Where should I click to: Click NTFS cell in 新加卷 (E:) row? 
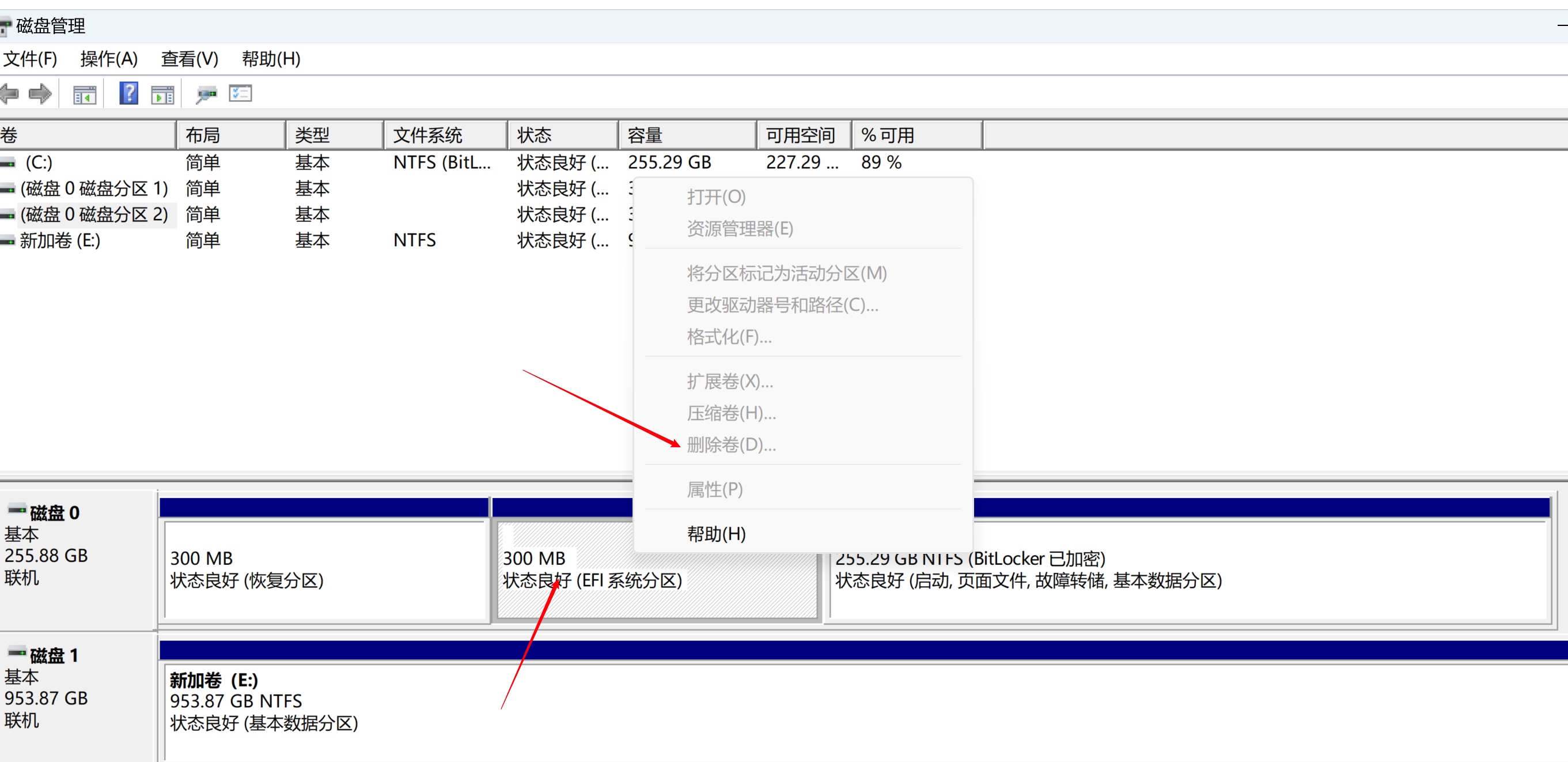415,240
